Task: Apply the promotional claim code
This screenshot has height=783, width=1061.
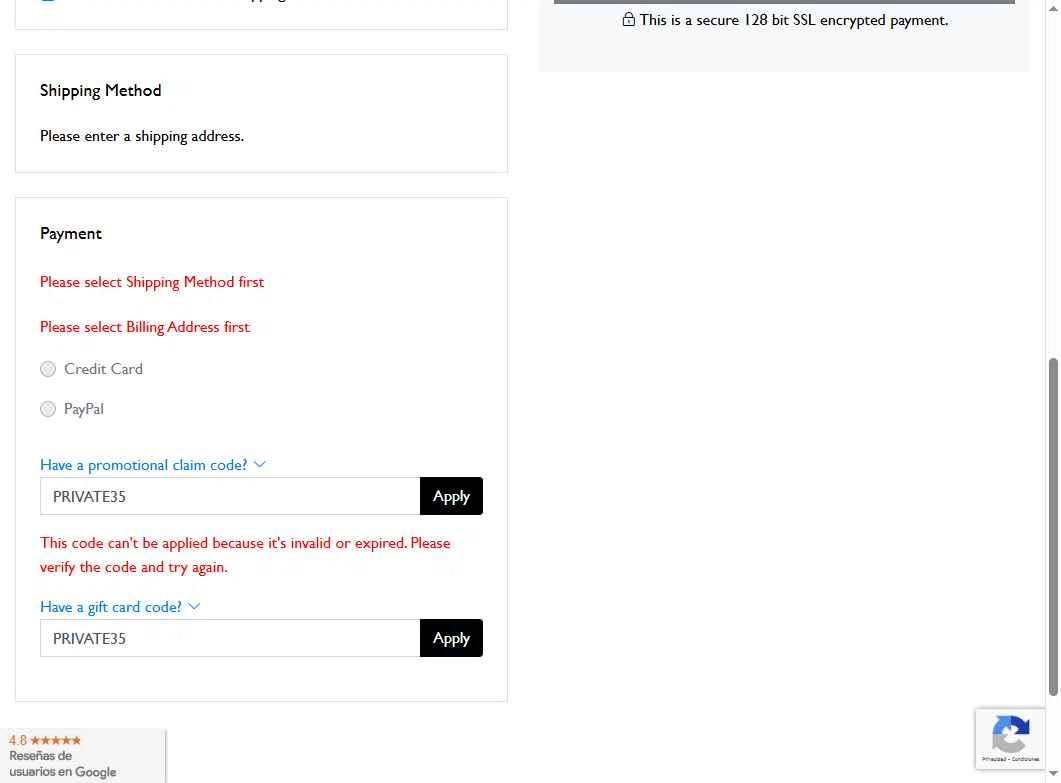Action: tap(451, 496)
